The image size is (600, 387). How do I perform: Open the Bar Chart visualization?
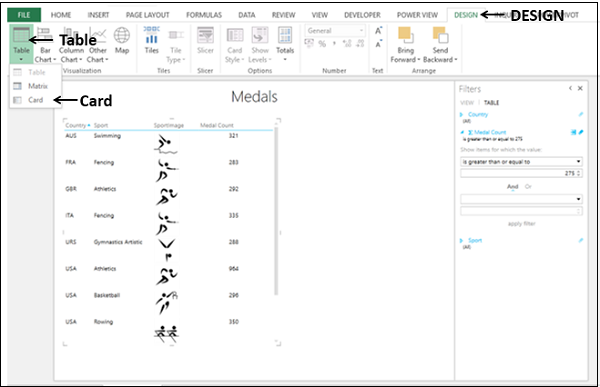45,45
